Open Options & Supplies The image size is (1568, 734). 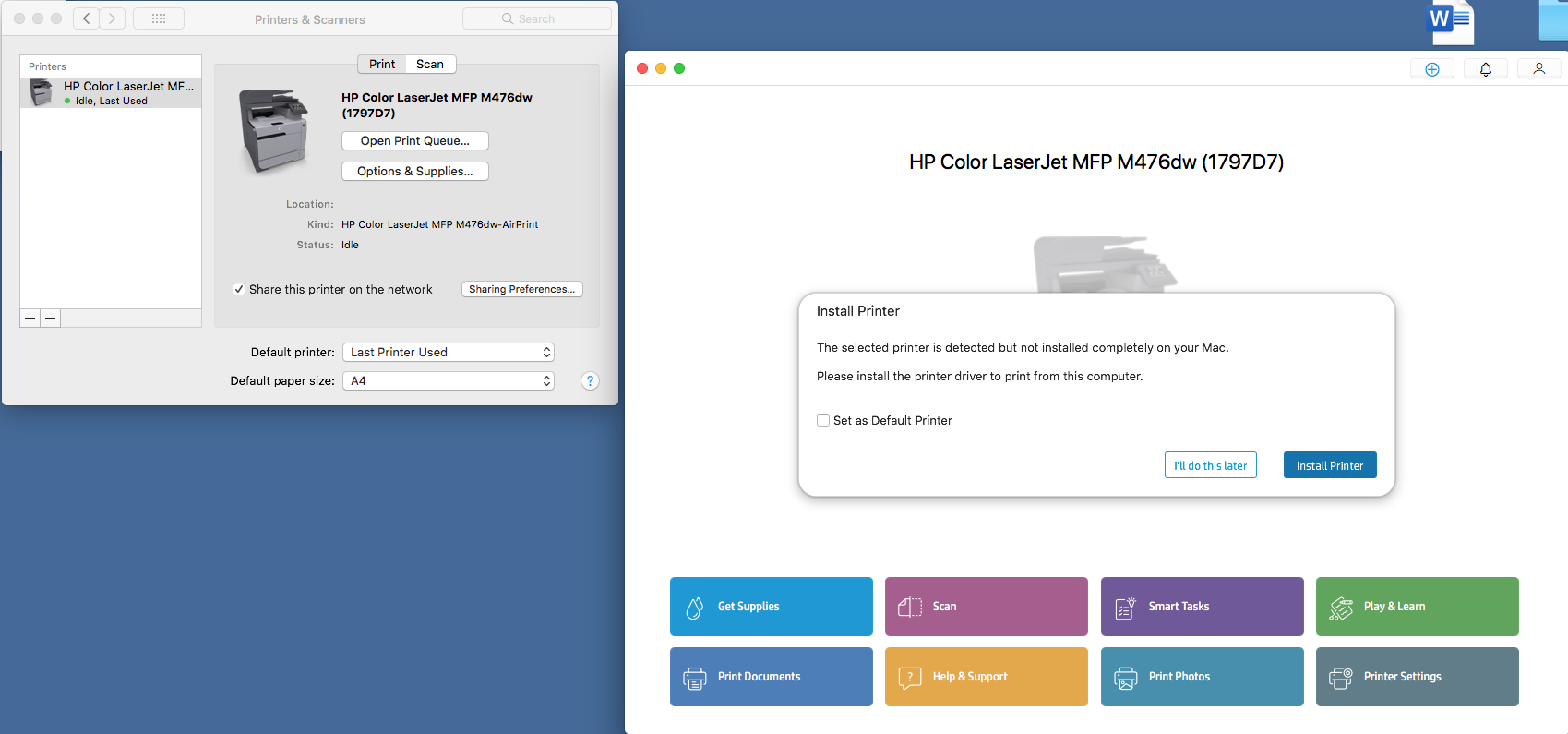coord(415,171)
